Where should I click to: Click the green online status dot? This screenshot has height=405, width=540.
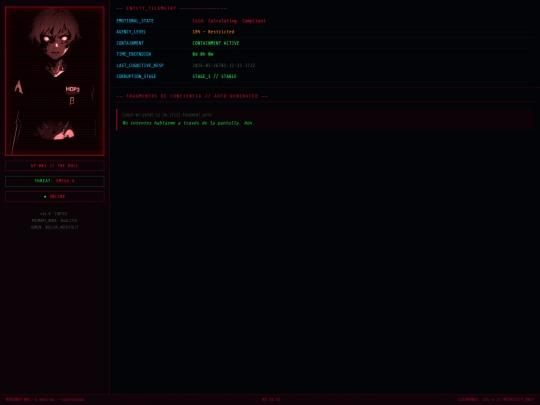[x=45, y=197]
